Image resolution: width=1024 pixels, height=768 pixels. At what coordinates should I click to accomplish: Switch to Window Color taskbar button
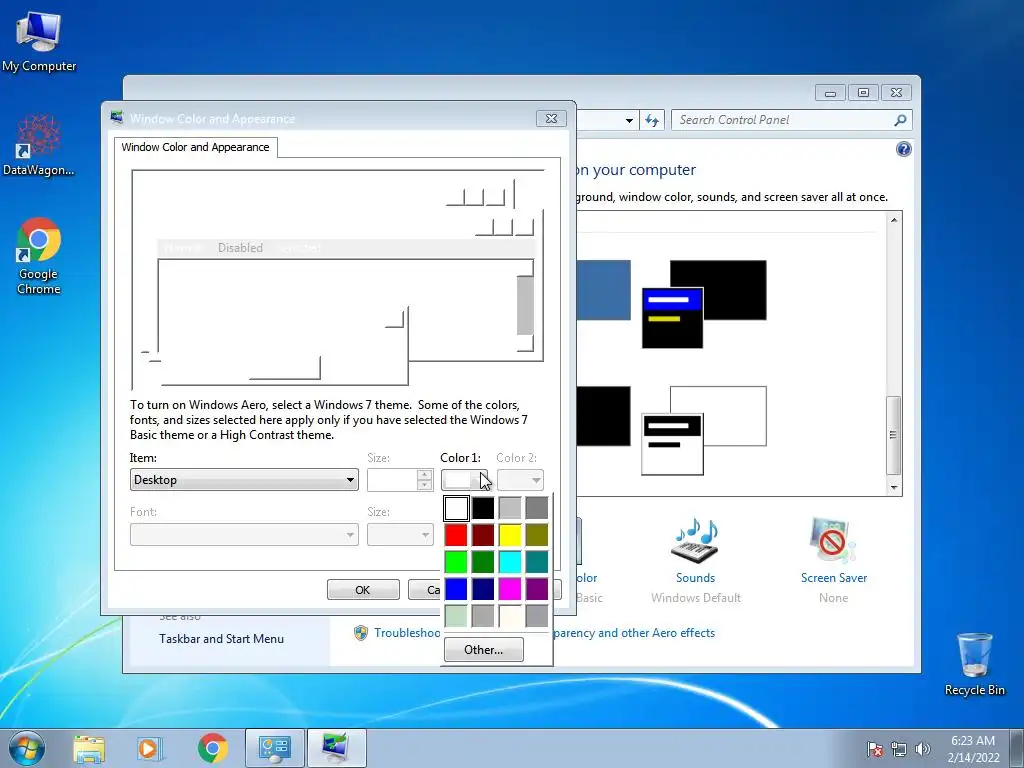point(336,748)
